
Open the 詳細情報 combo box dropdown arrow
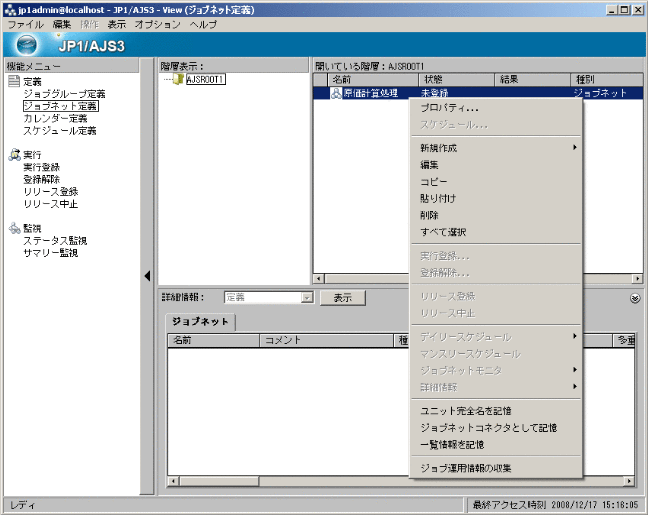click(x=307, y=297)
